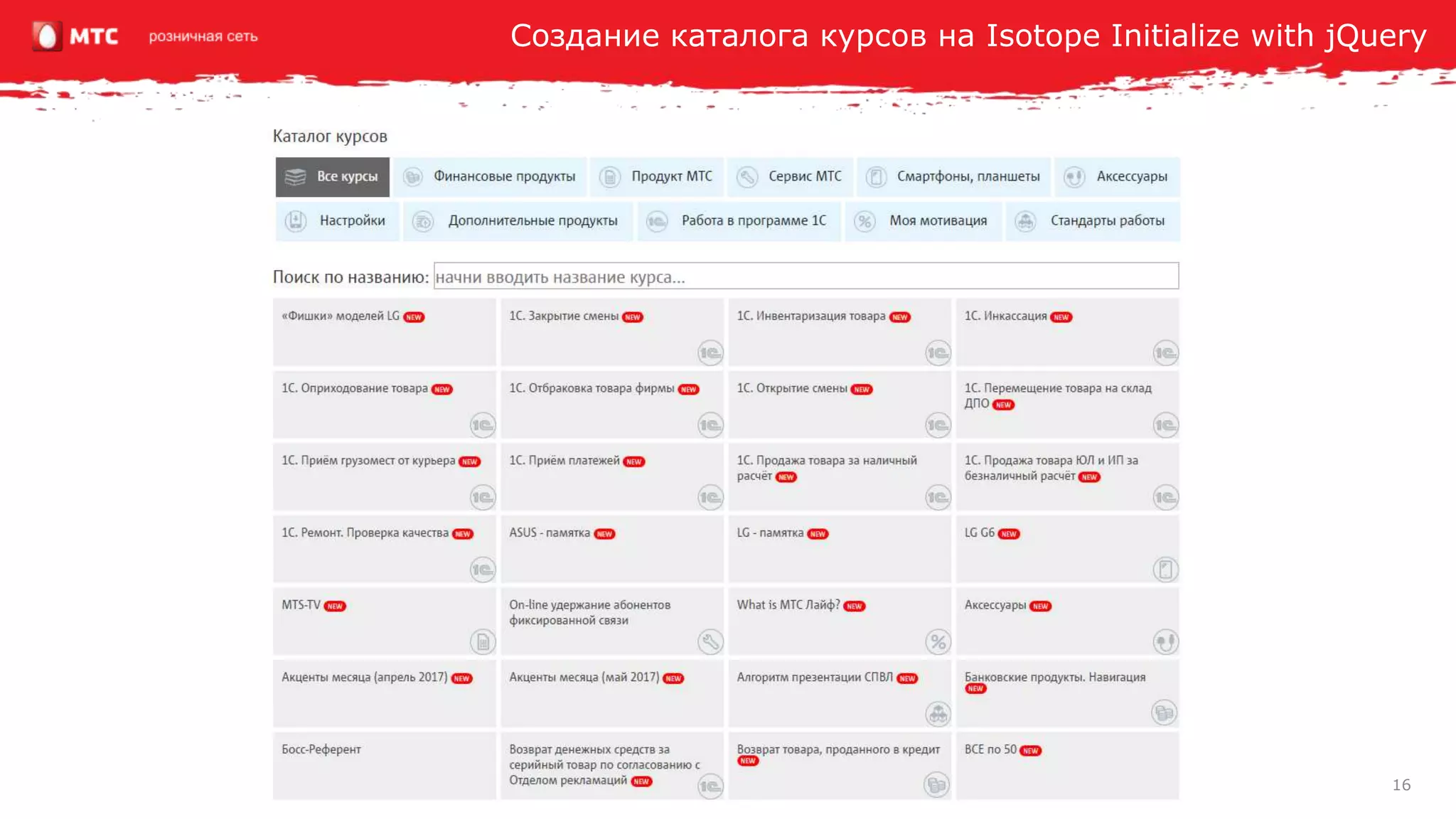The image size is (1456, 819).
Task: Click 1C icon on Ремонт. Проверка качества card
Action: 483,569
